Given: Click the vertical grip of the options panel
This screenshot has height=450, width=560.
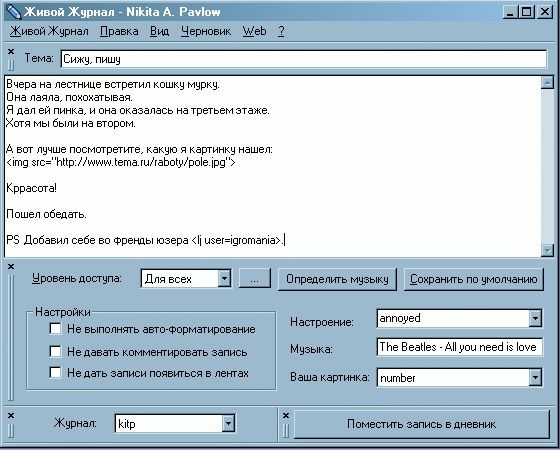Looking at the screenshot, I should point(11,338).
